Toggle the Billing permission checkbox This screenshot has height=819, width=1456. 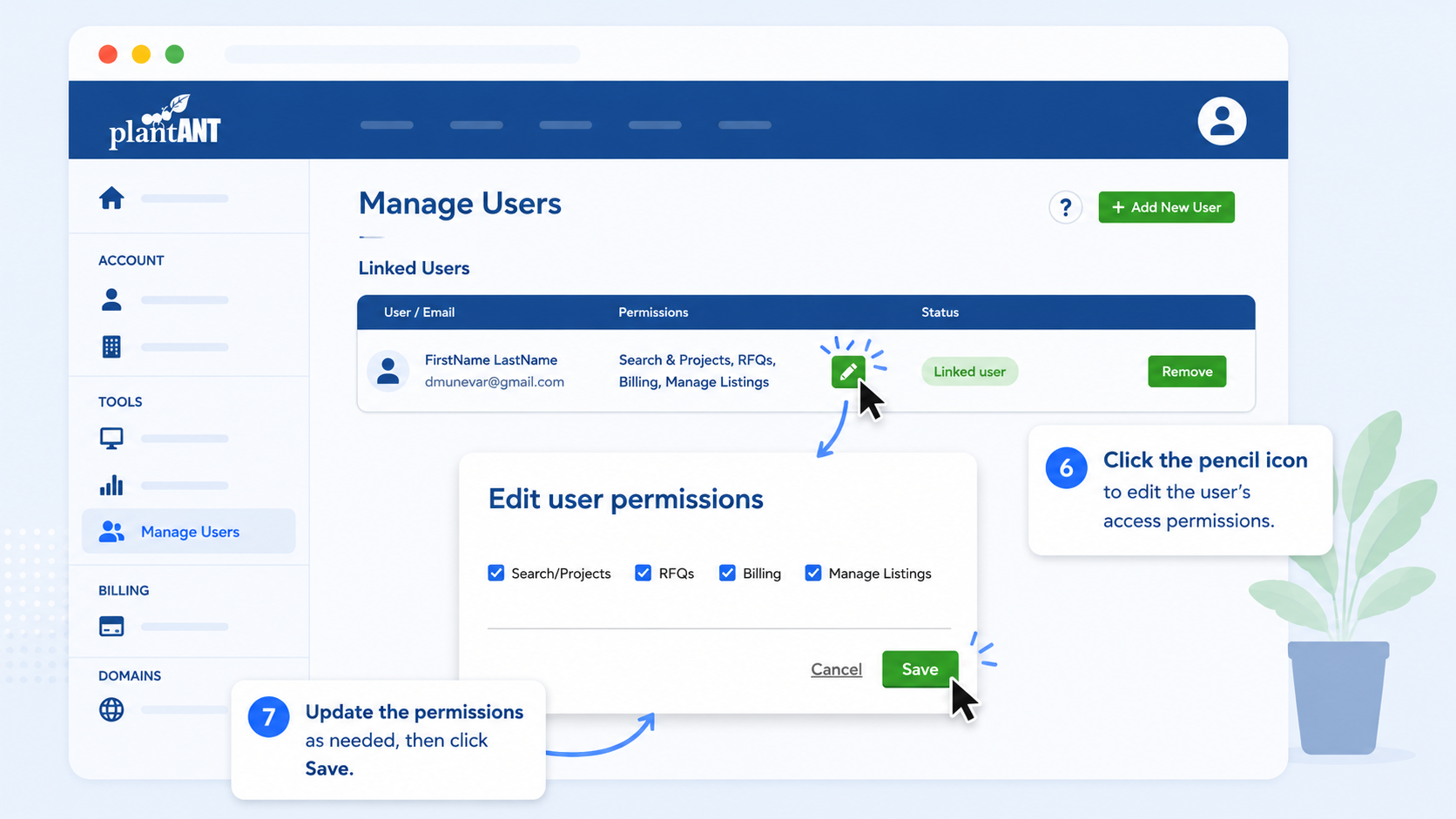tap(727, 573)
